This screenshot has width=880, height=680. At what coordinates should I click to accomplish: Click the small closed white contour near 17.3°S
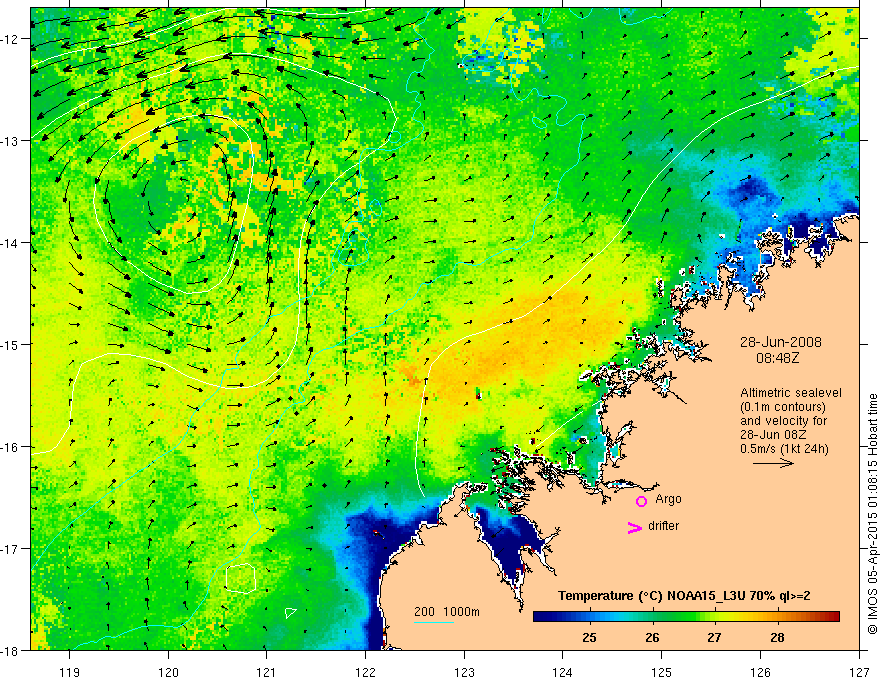(x=241, y=578)
